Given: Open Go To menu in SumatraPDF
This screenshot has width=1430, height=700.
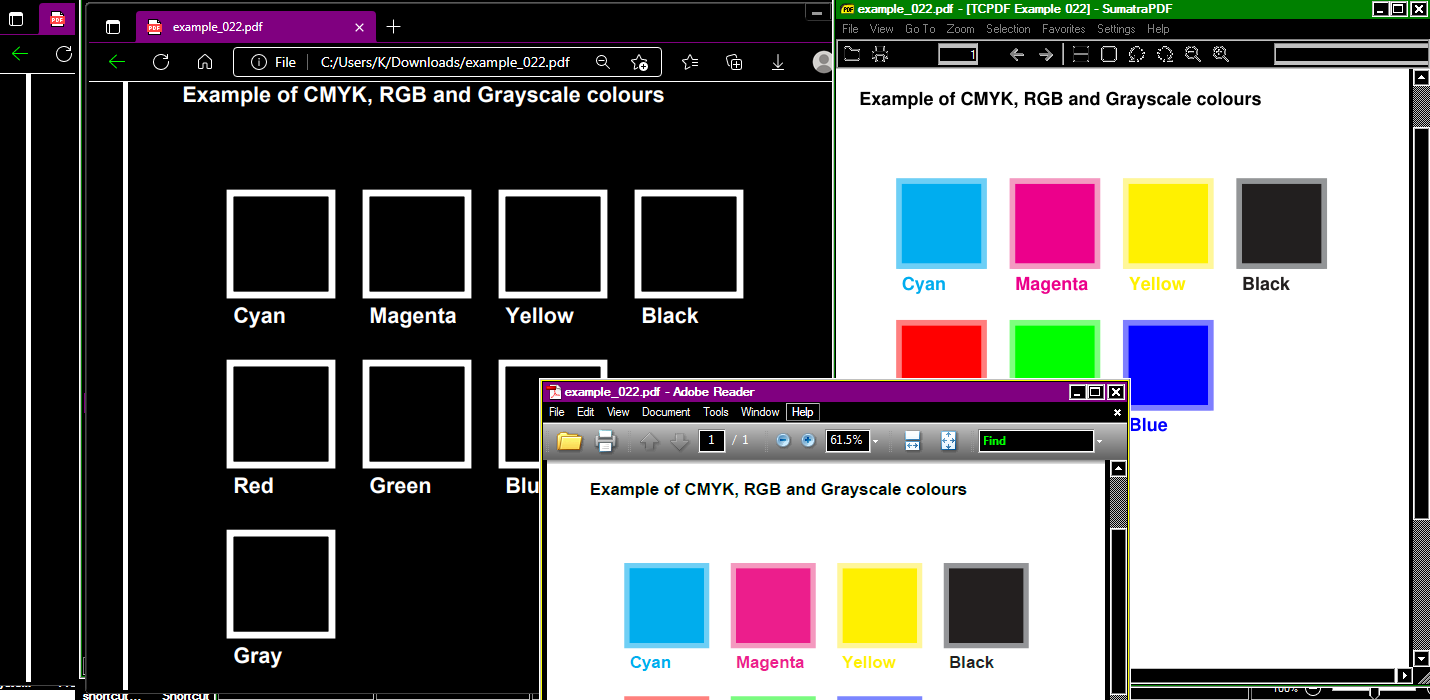Looking at the screenshot, I should pyautogui.click(x=920, y=29).
